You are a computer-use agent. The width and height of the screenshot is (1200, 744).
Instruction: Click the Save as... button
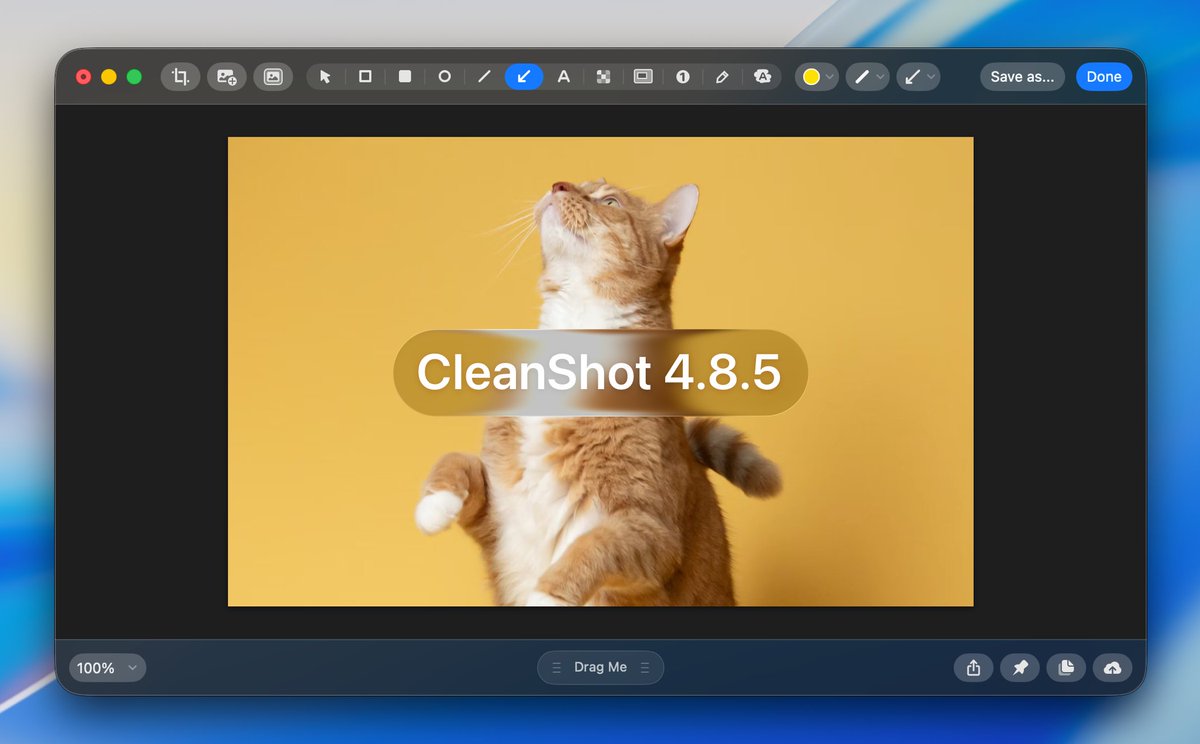[x=1022, y=77]
